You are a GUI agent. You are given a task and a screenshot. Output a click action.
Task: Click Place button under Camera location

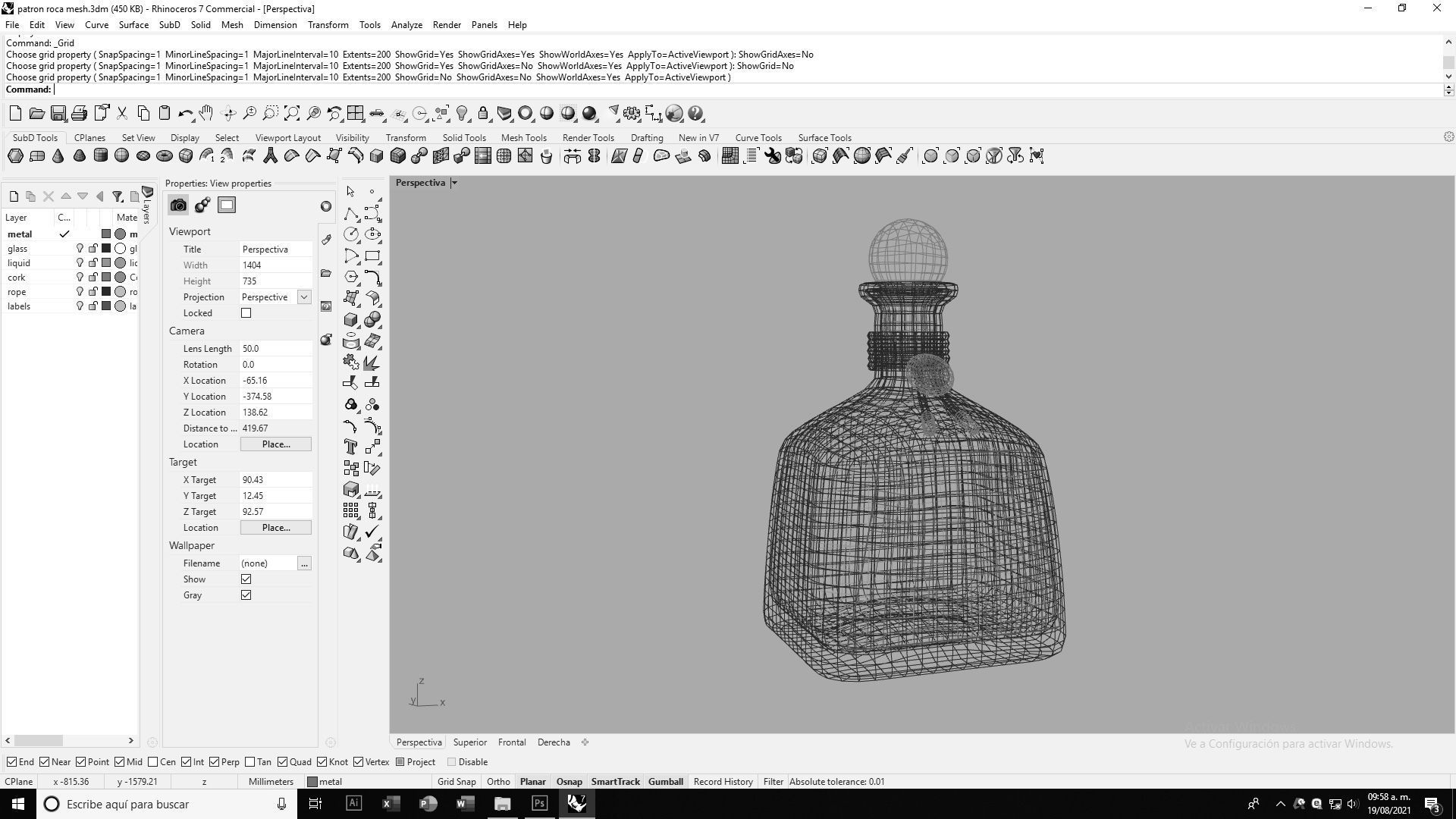click(x=276, y=444)
